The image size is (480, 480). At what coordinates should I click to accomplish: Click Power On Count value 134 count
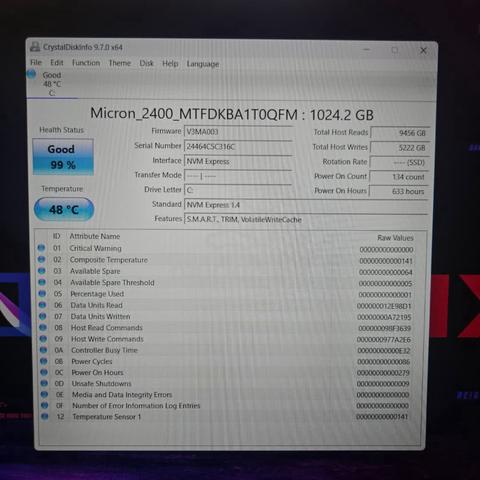click(x=399, y=177)
